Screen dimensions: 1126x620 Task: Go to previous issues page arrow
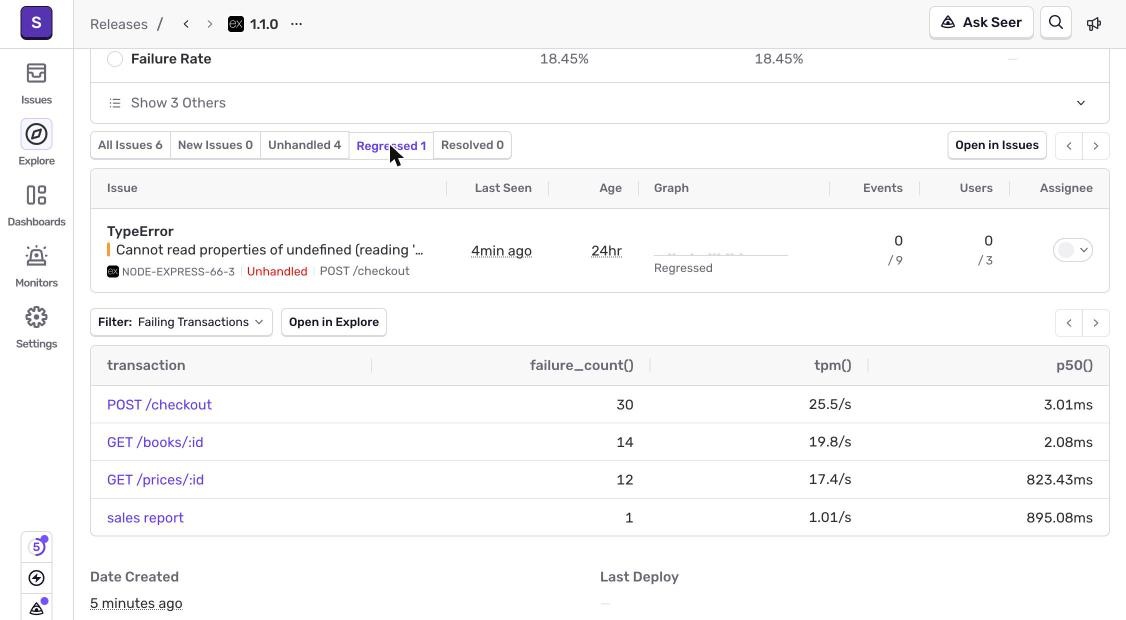click(1069, 146)
